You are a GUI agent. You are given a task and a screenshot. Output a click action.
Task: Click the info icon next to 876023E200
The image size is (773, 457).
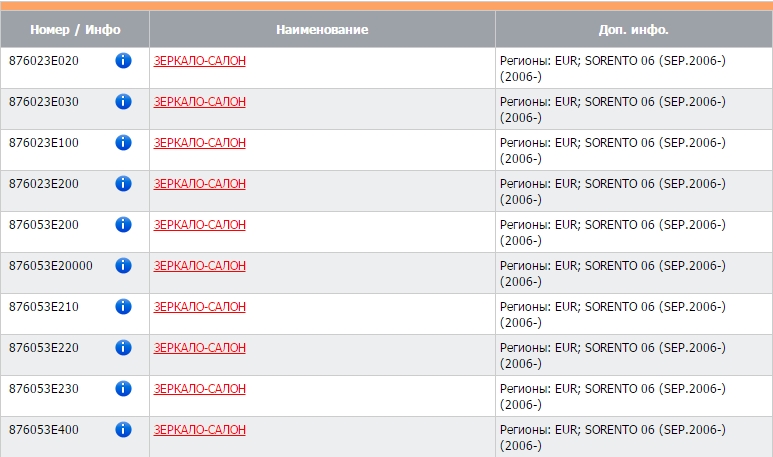[x=124, y=184]
